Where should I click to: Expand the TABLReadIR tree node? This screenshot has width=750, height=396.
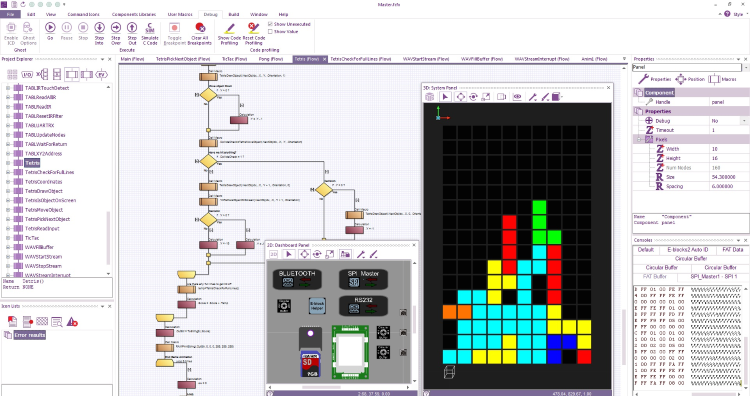pyautogui.click(x=8, y=107)
